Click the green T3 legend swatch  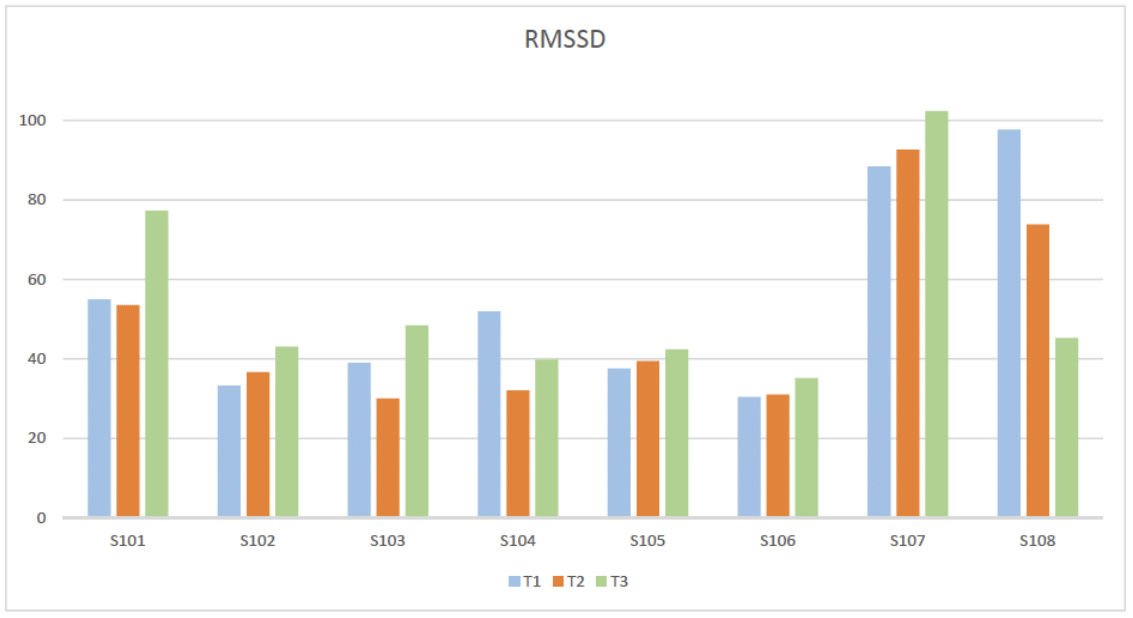pyautogui.click(x=601, y=581)
